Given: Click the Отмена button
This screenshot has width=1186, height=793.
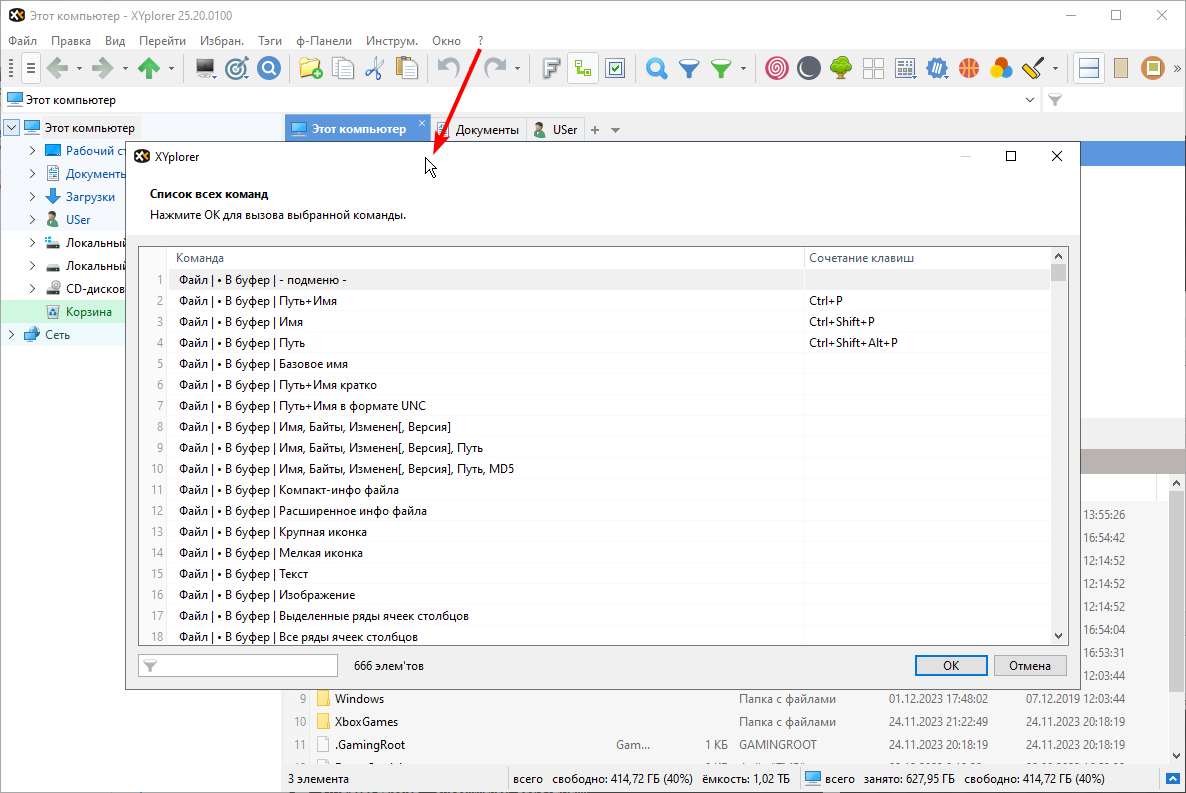Looking at the screenshot, I should point(1029,666).
